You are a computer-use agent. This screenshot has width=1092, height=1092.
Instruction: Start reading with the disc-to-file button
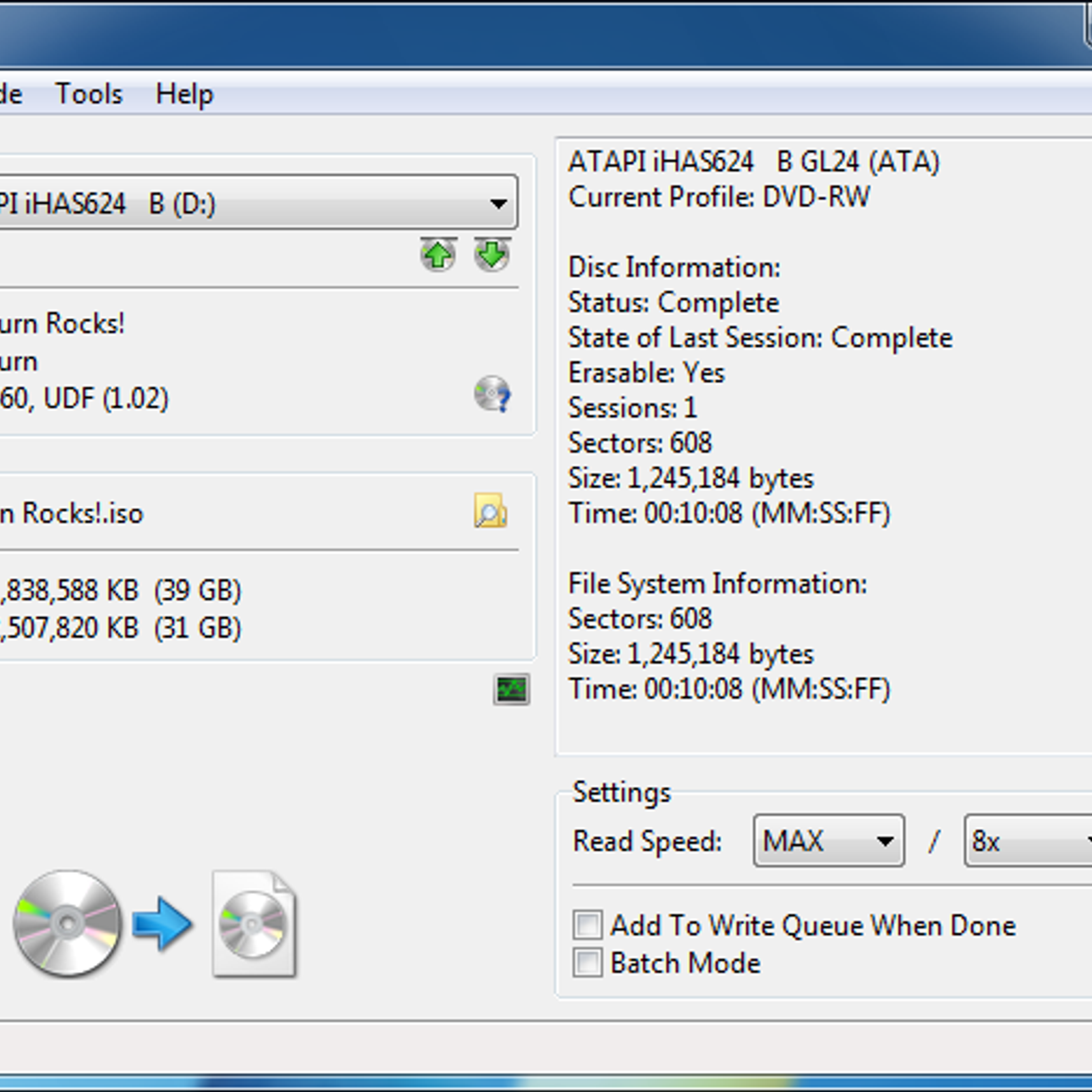click(x=156, y=924)
